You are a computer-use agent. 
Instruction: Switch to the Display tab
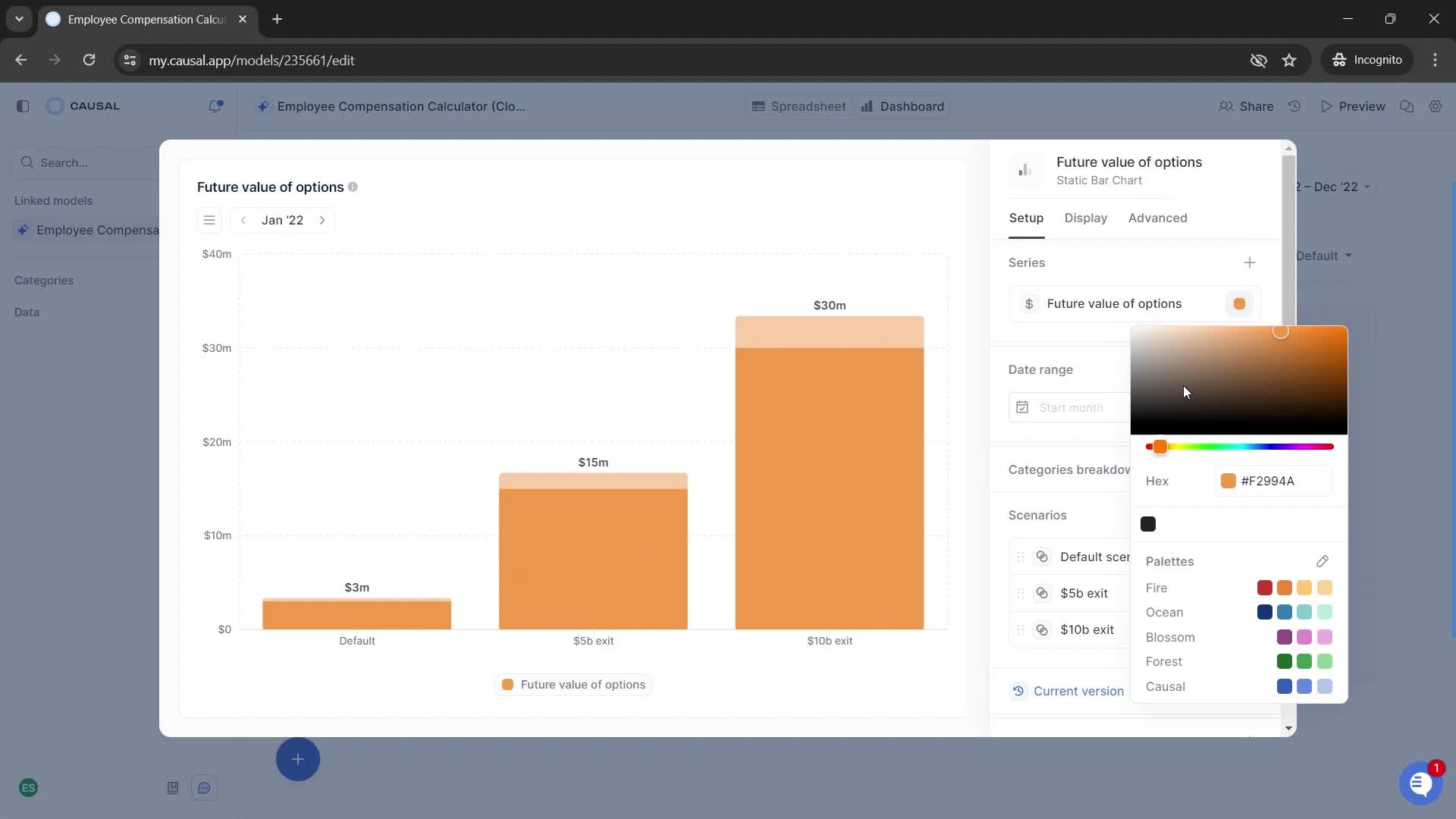1085,218
